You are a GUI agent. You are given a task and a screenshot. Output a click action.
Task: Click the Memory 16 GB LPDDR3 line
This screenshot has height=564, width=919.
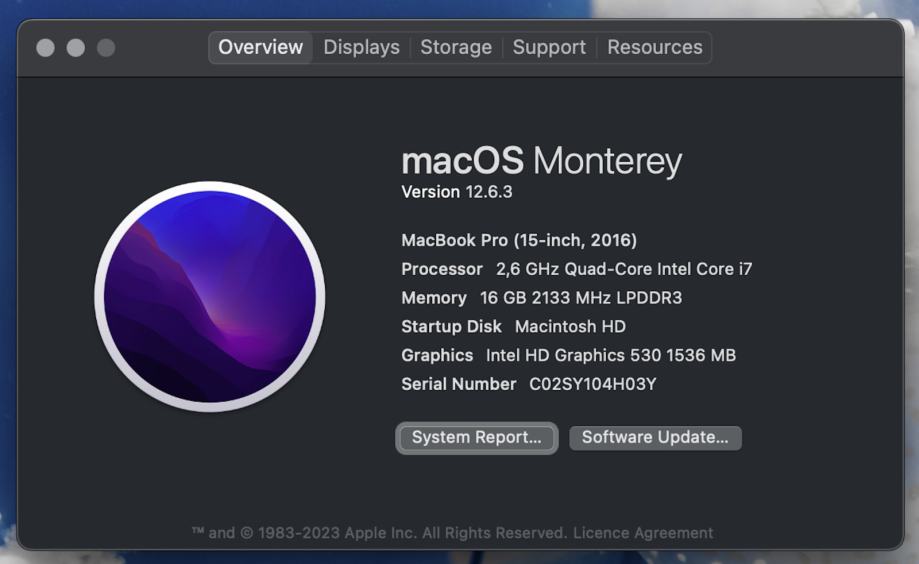[542, 298]
